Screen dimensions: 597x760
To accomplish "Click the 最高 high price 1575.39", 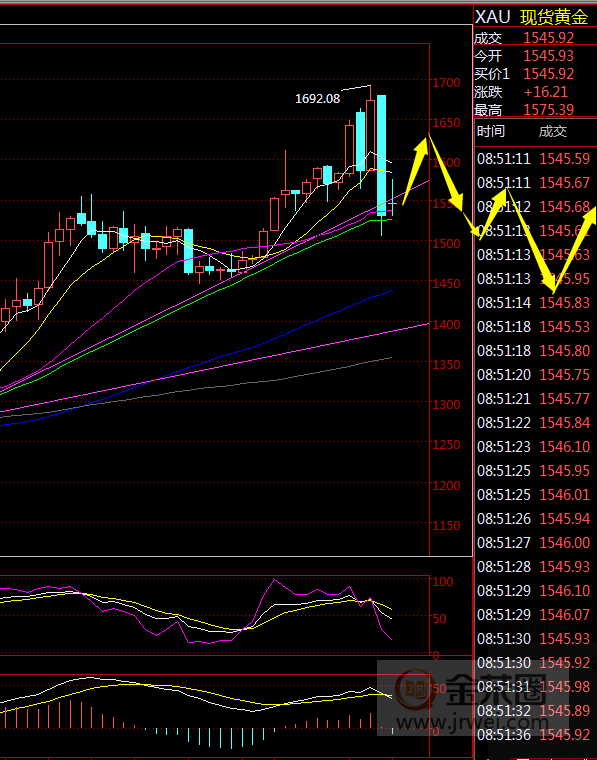I will tap(549, 110).
